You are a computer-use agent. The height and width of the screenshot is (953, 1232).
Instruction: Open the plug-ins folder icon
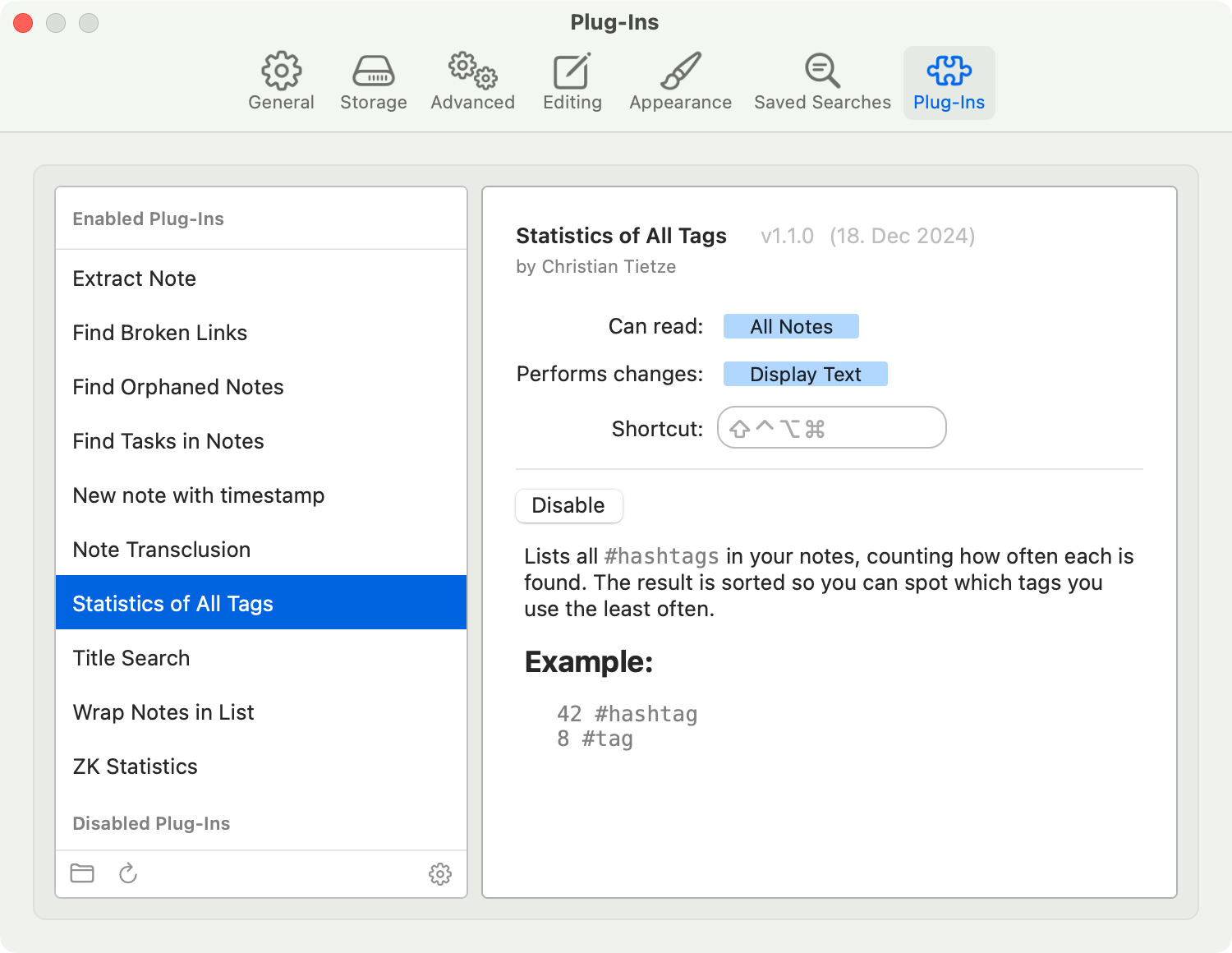coord(82,873)
